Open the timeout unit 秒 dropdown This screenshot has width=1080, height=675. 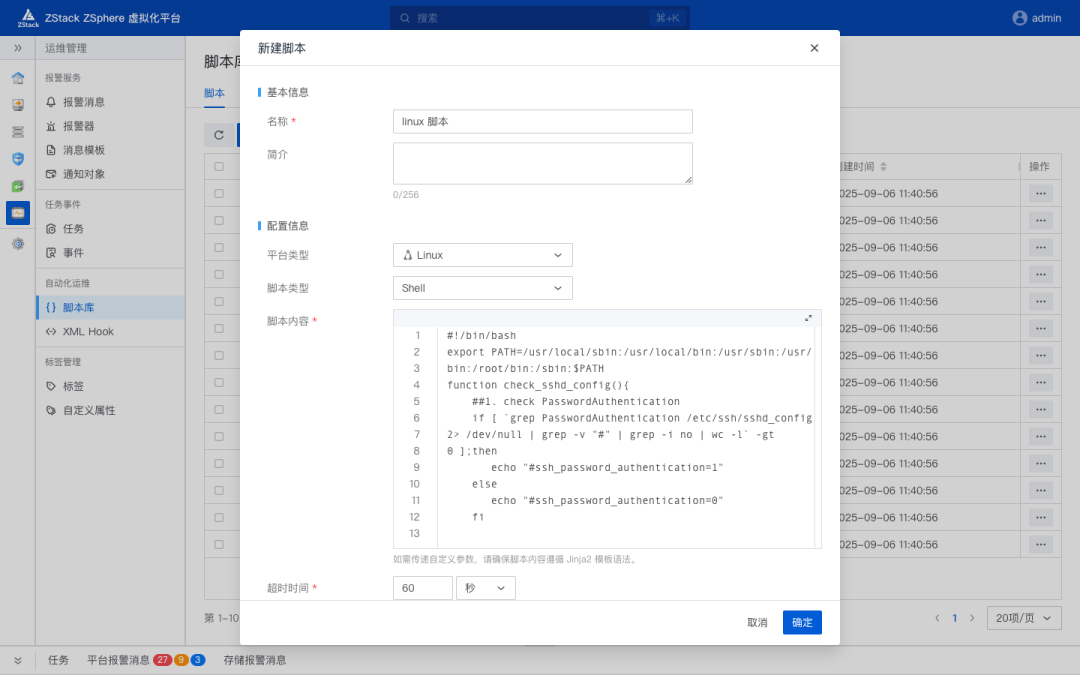point(486,588)
